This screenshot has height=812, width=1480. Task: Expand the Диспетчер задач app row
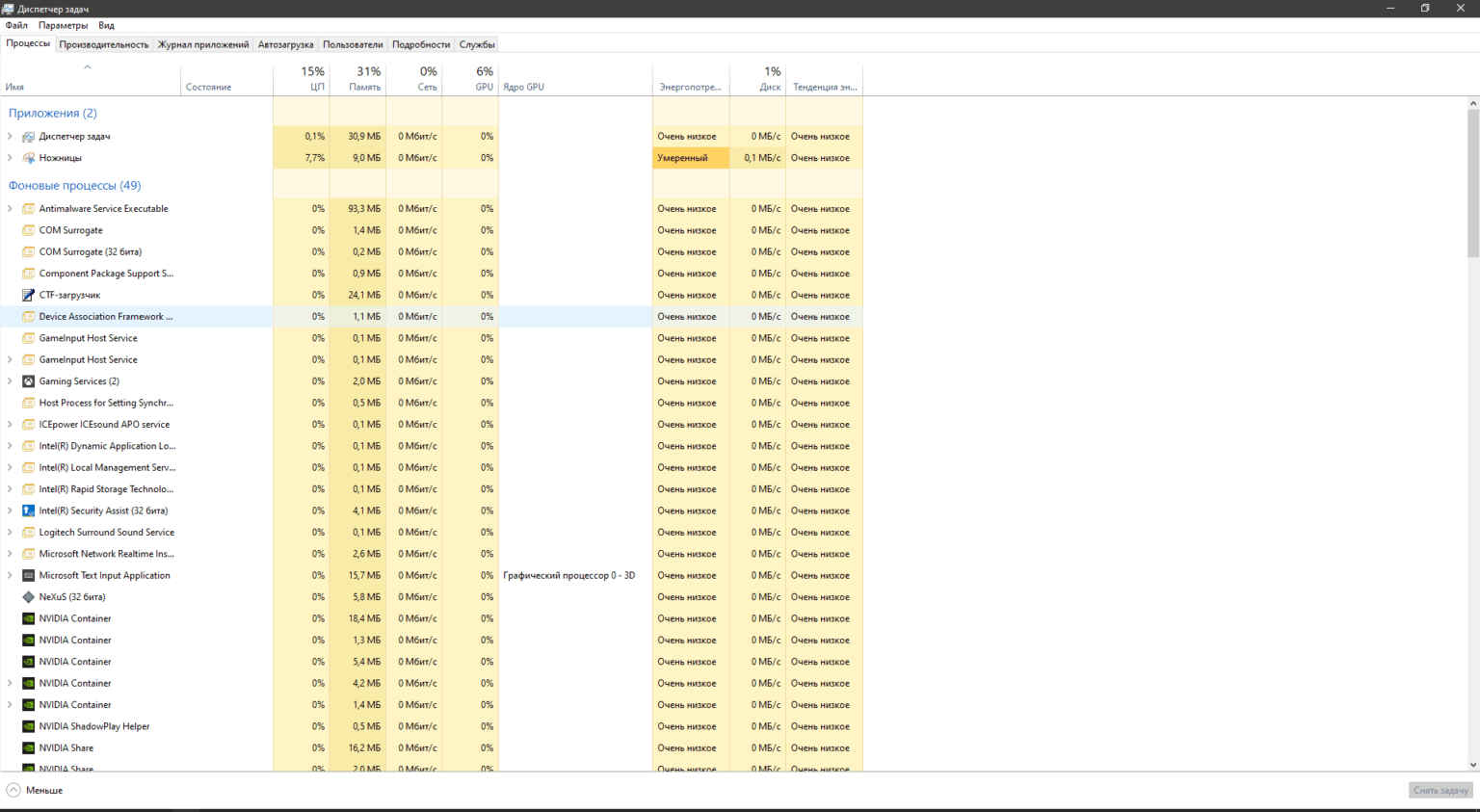[x=10, y=137]
